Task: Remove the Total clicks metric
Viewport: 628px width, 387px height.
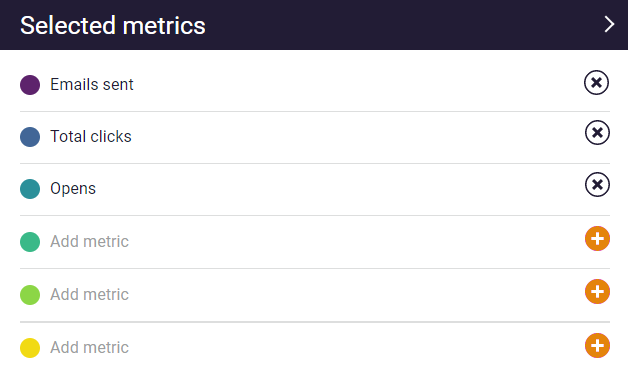Action: click(x=597, y=132)
